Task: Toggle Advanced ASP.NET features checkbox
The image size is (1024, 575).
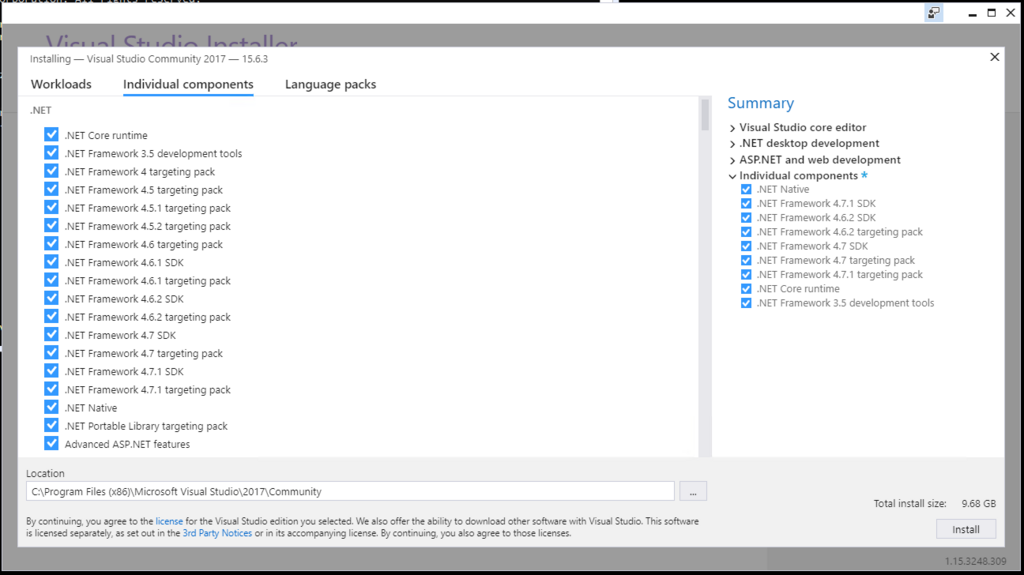Action: tap(51, 444)
